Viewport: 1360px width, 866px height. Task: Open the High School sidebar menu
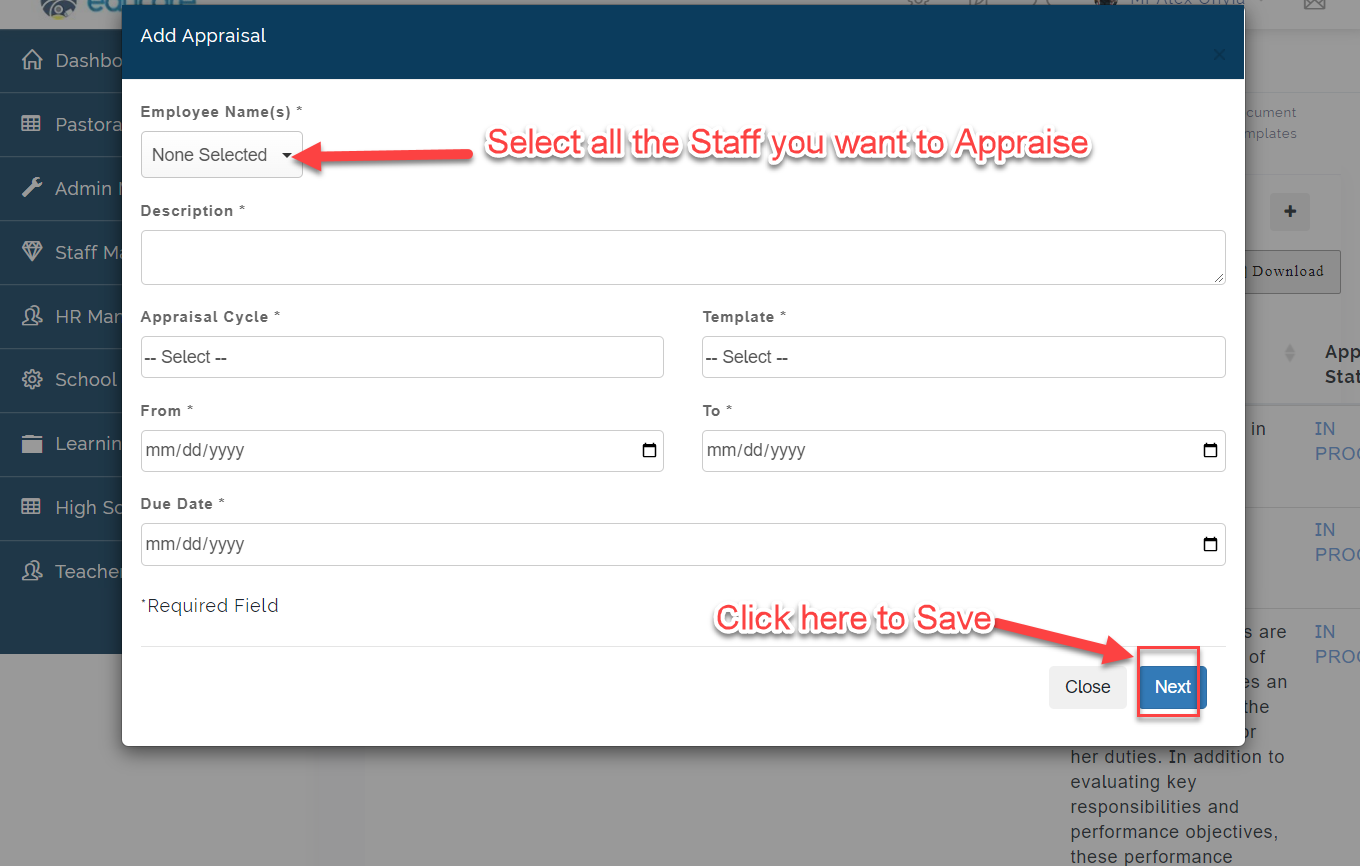(x=61, y=508)
